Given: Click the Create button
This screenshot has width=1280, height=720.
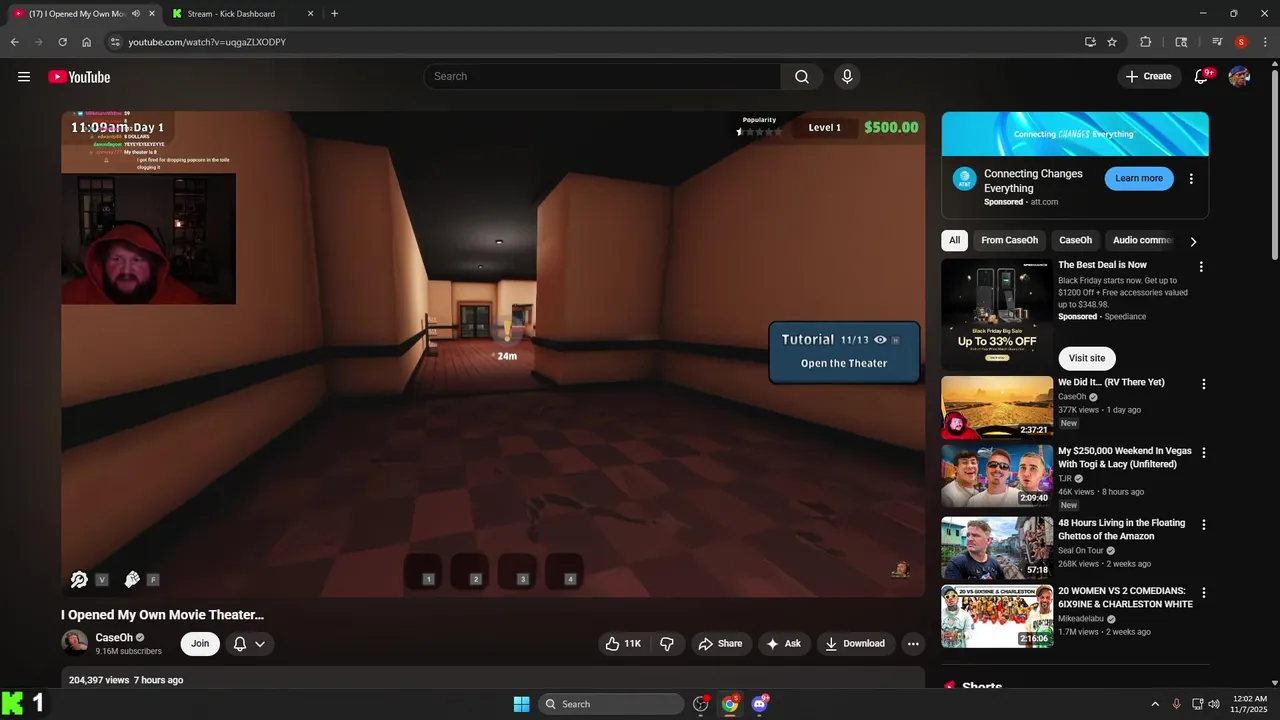Looking at the screenshot, I should (x=1148, y=77).
